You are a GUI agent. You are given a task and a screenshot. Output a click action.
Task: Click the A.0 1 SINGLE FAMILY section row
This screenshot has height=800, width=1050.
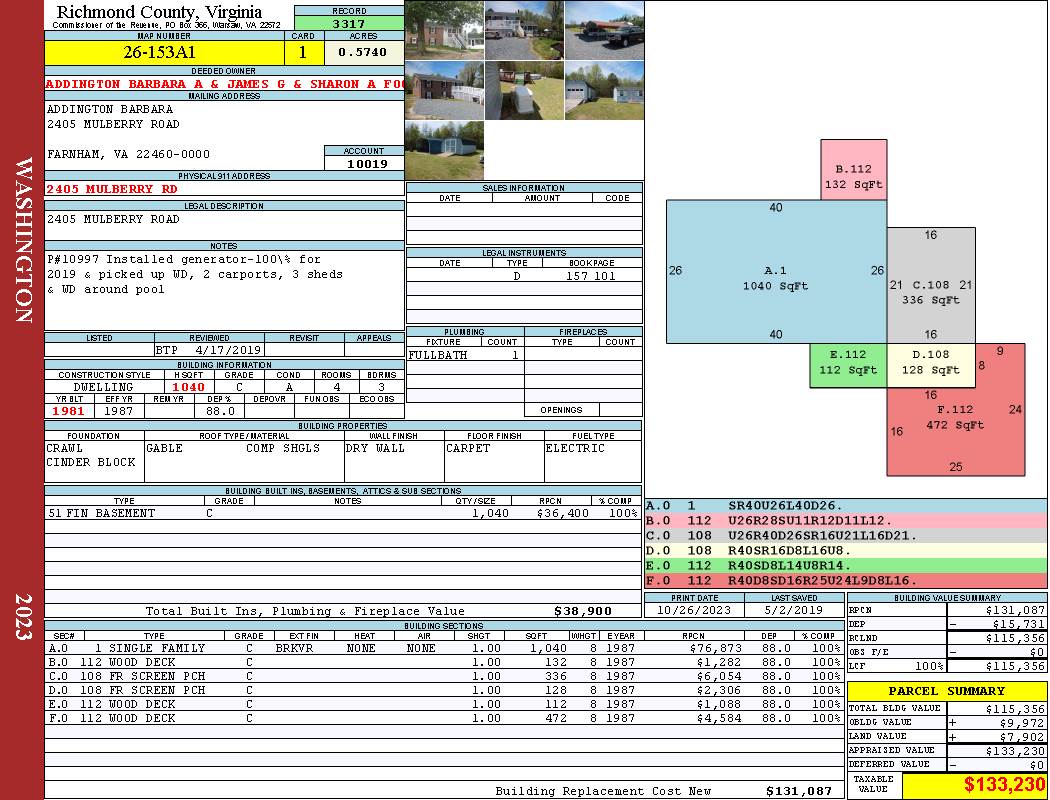(x=443, y=648)
